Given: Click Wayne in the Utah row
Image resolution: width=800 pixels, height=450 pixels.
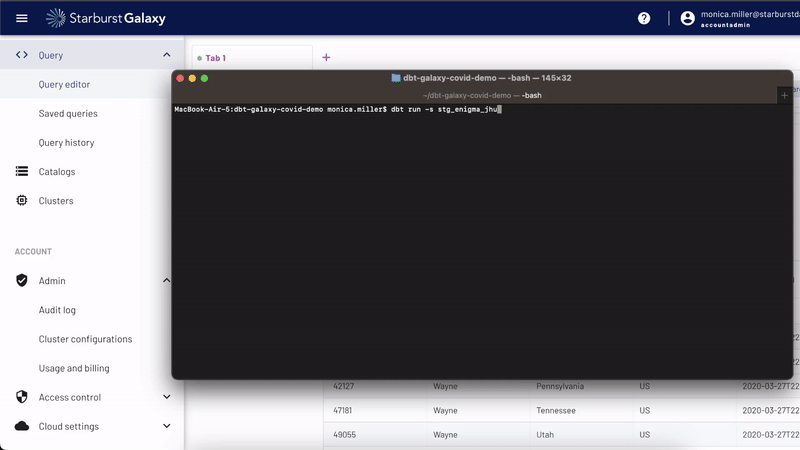Looking at the screenshot, I should [445, 435].
